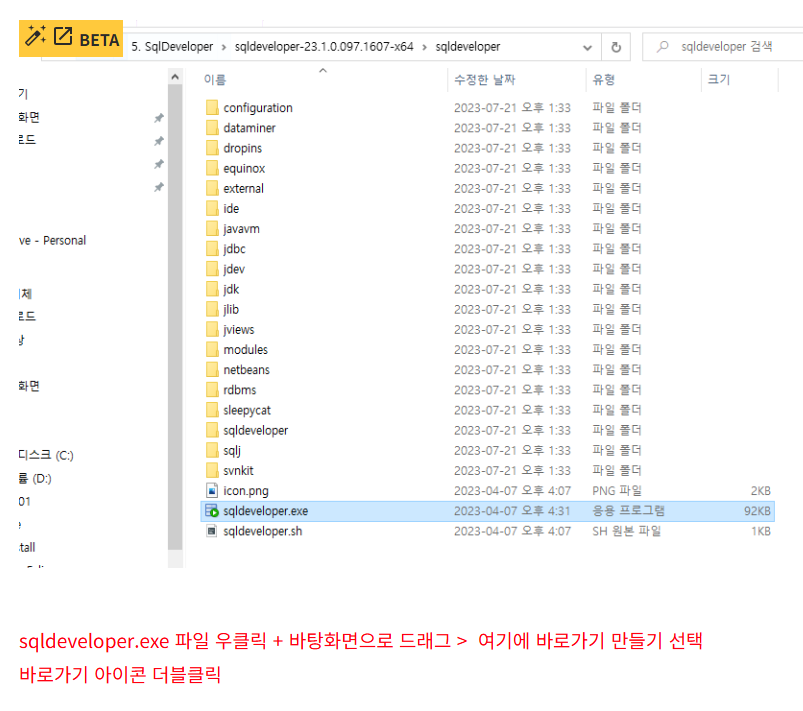Click the 2023-04-07 오후 4:31 date cell

point(512,511)
